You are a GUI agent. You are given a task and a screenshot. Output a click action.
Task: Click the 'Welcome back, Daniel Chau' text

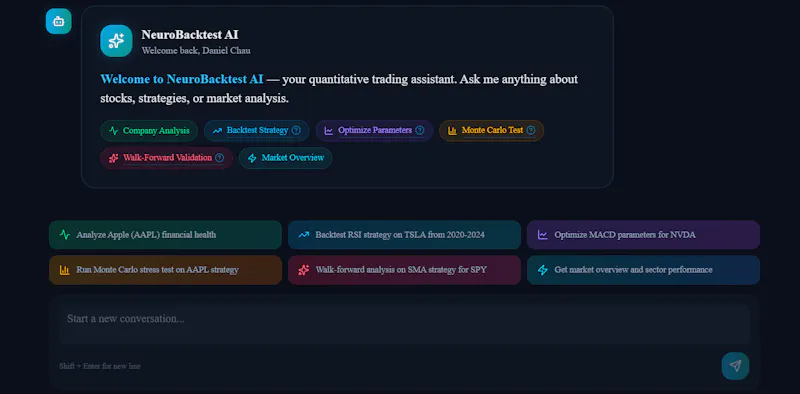196,51
